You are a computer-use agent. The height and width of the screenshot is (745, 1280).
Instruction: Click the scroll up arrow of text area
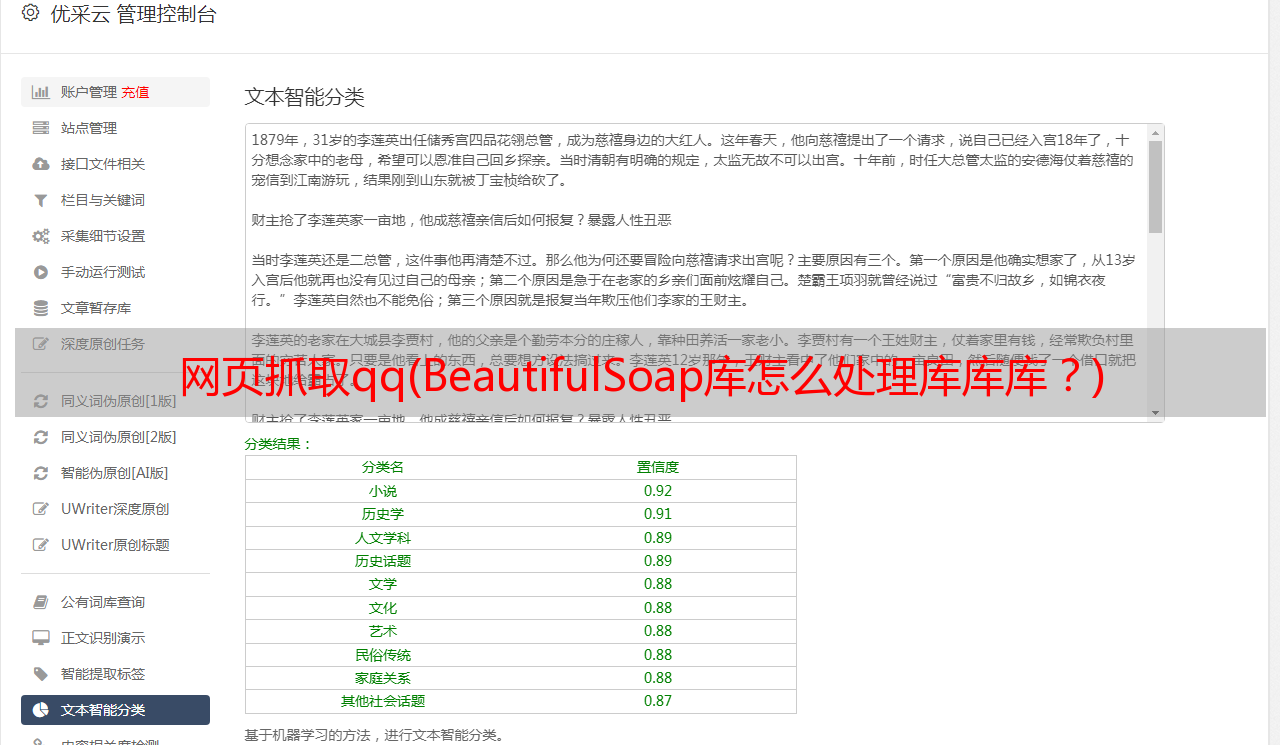1155,133
